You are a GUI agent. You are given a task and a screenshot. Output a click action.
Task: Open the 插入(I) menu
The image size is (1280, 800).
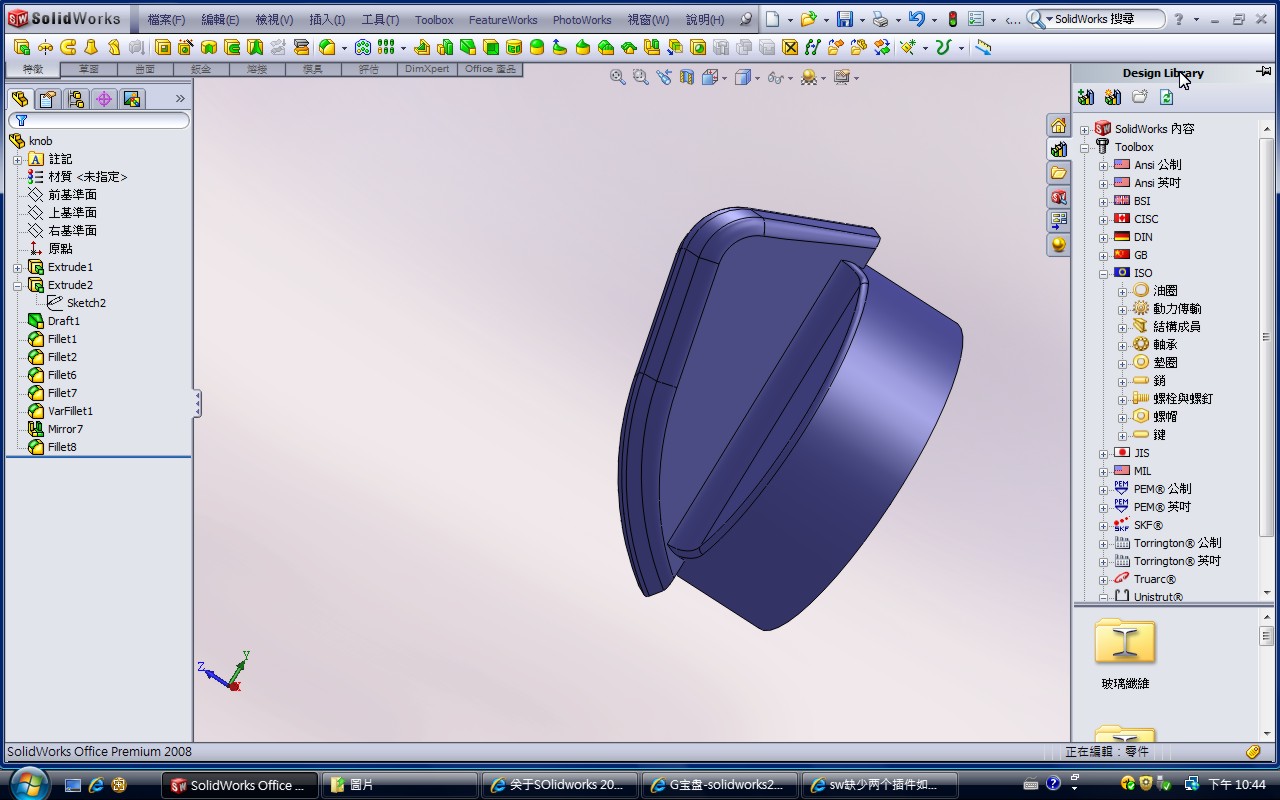click(327, 20)
